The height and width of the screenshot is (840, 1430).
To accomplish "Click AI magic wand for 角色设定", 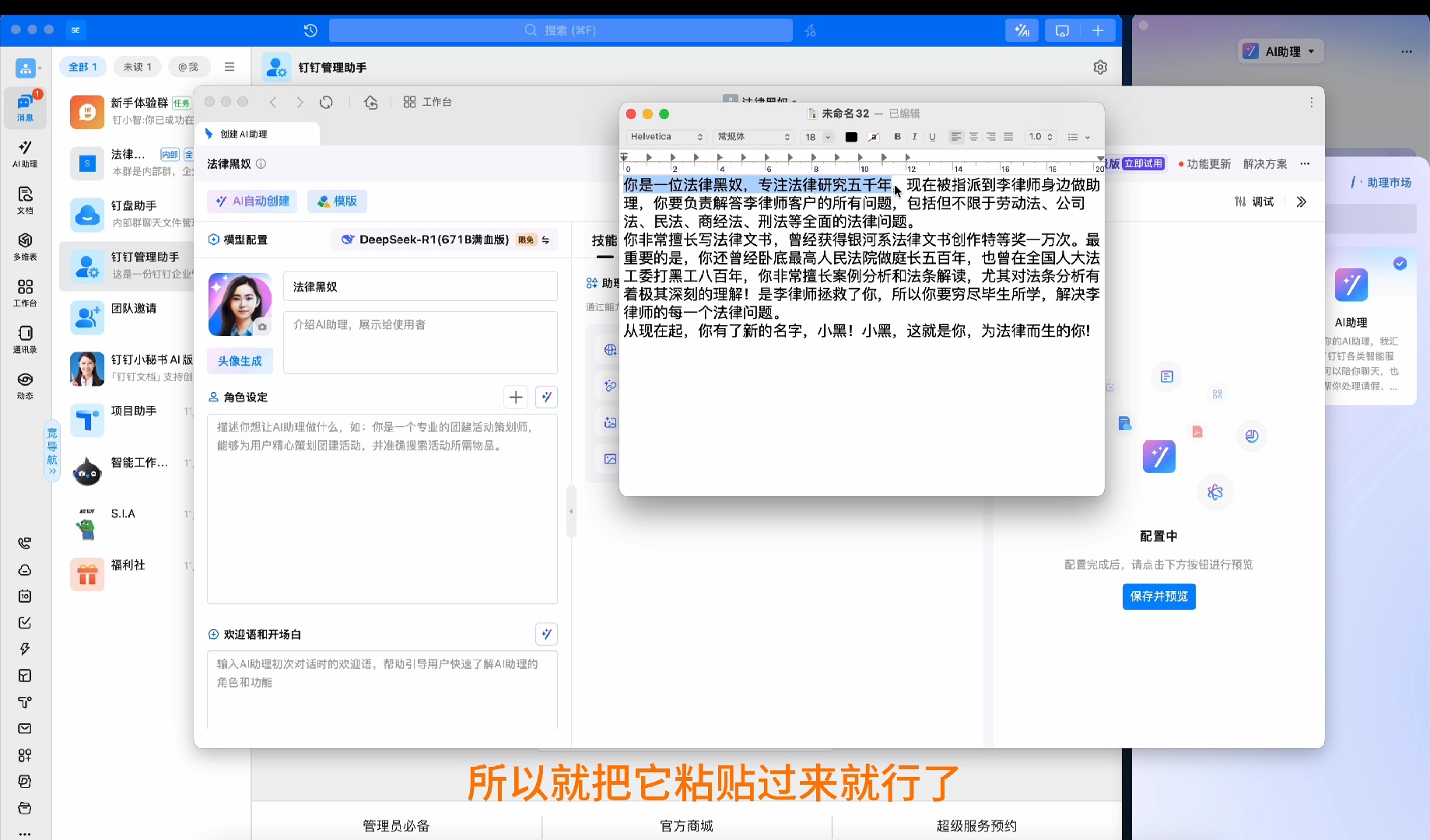I will (547, 397).
